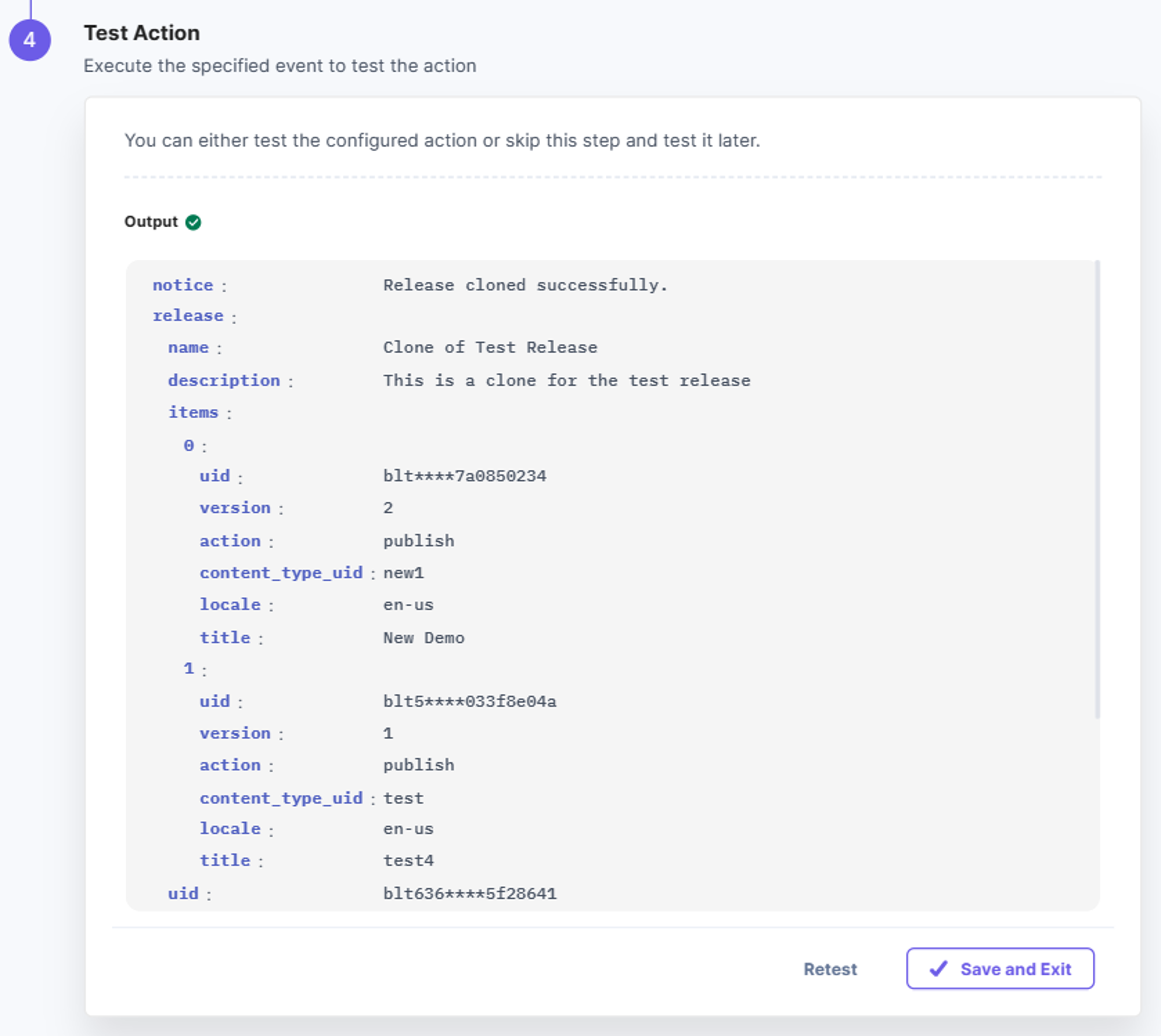Click the Save and Exit button
Image resolution: width=1161 pixels, height=1036 pixels.
1000,968
